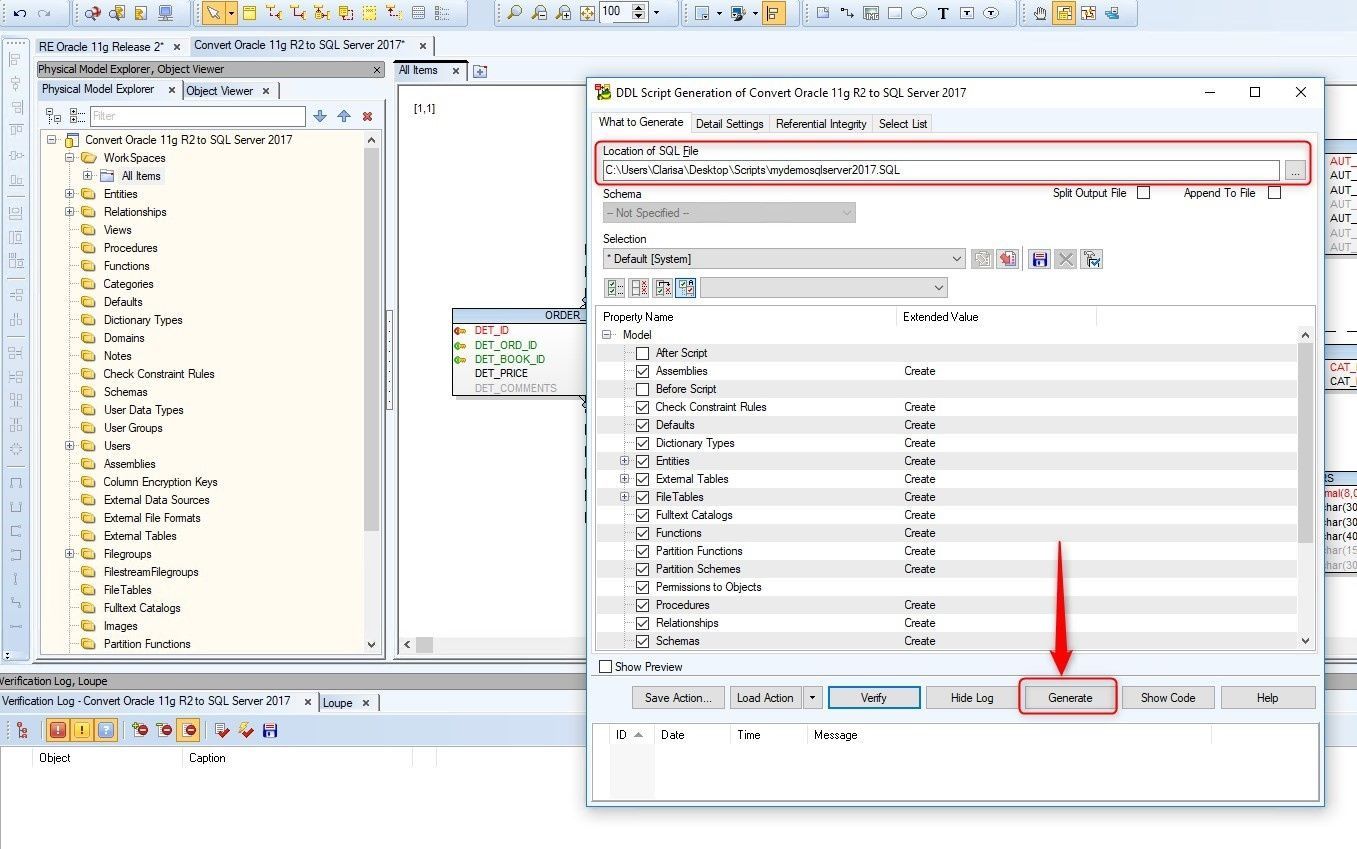Click the Generate button
Viewport: 1357px width, 849px height.
click(1069, 698)
